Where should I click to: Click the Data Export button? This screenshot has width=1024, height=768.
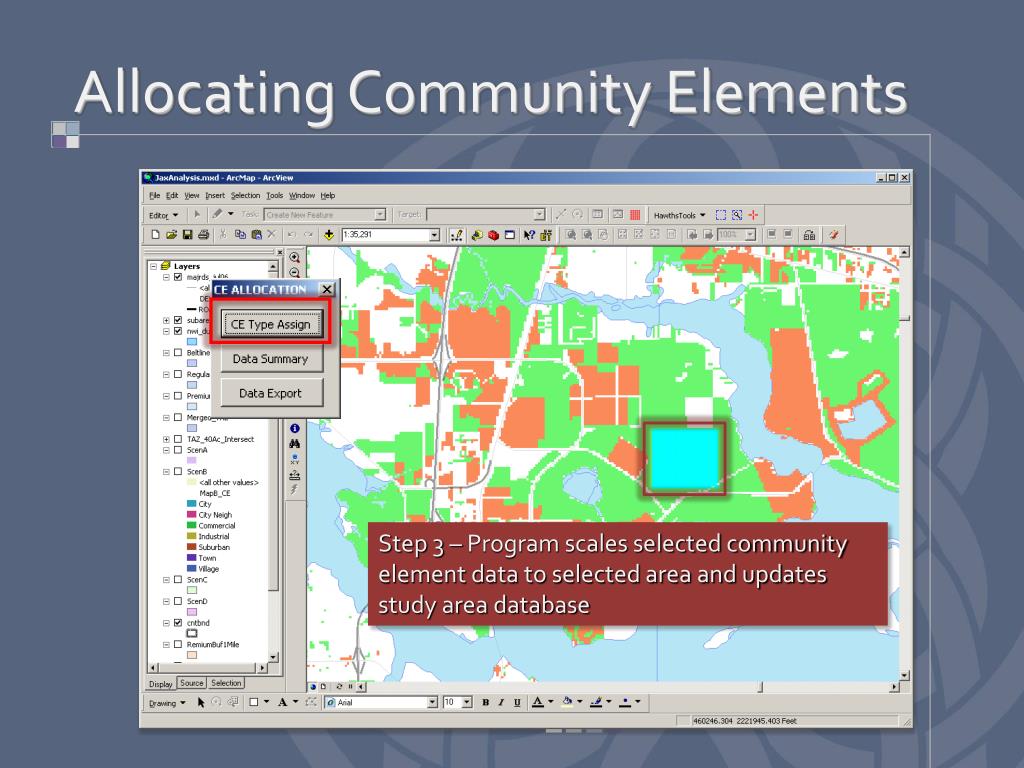click(270, 393)
